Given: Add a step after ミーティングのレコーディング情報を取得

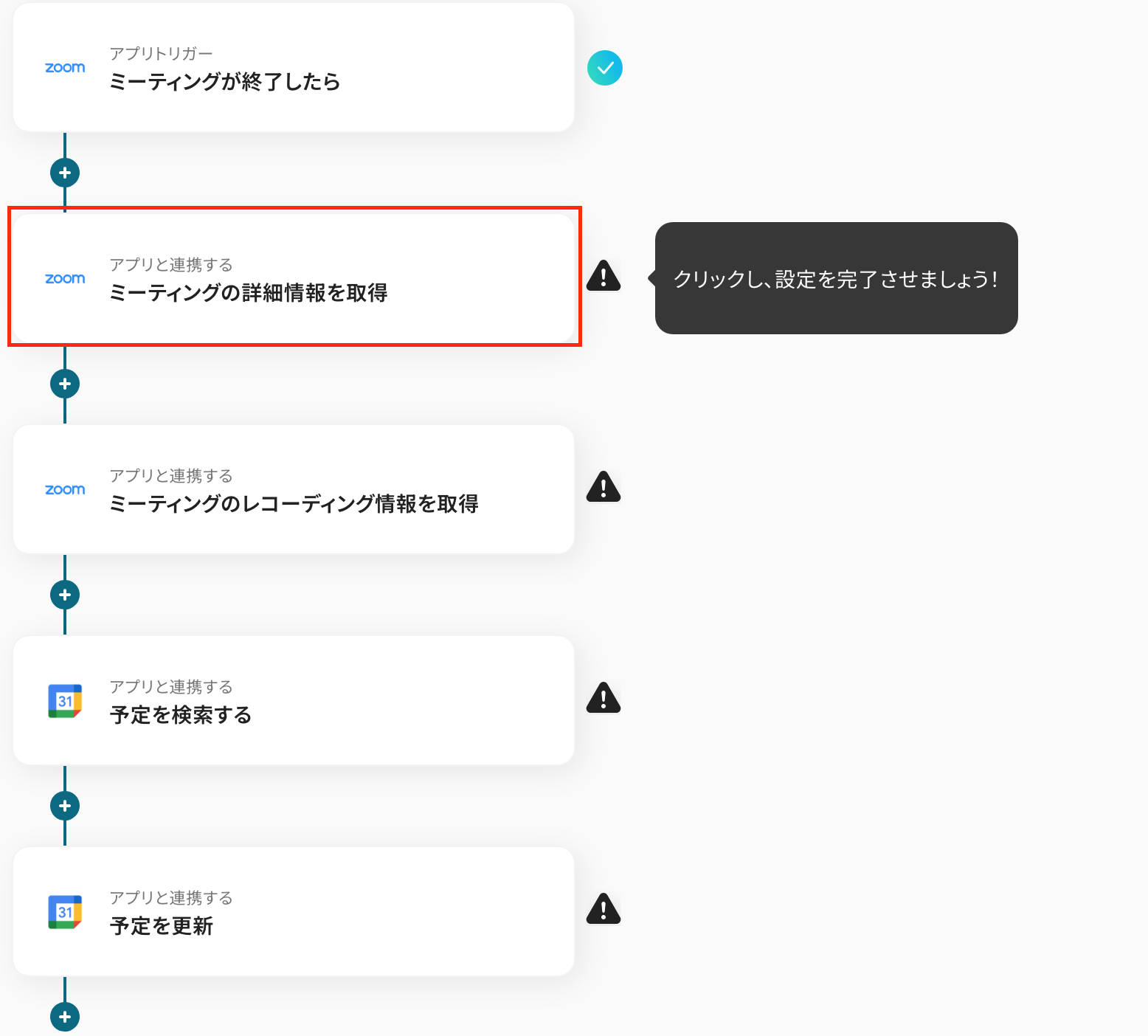Looking at the screenshot, I should pos(65,595).
